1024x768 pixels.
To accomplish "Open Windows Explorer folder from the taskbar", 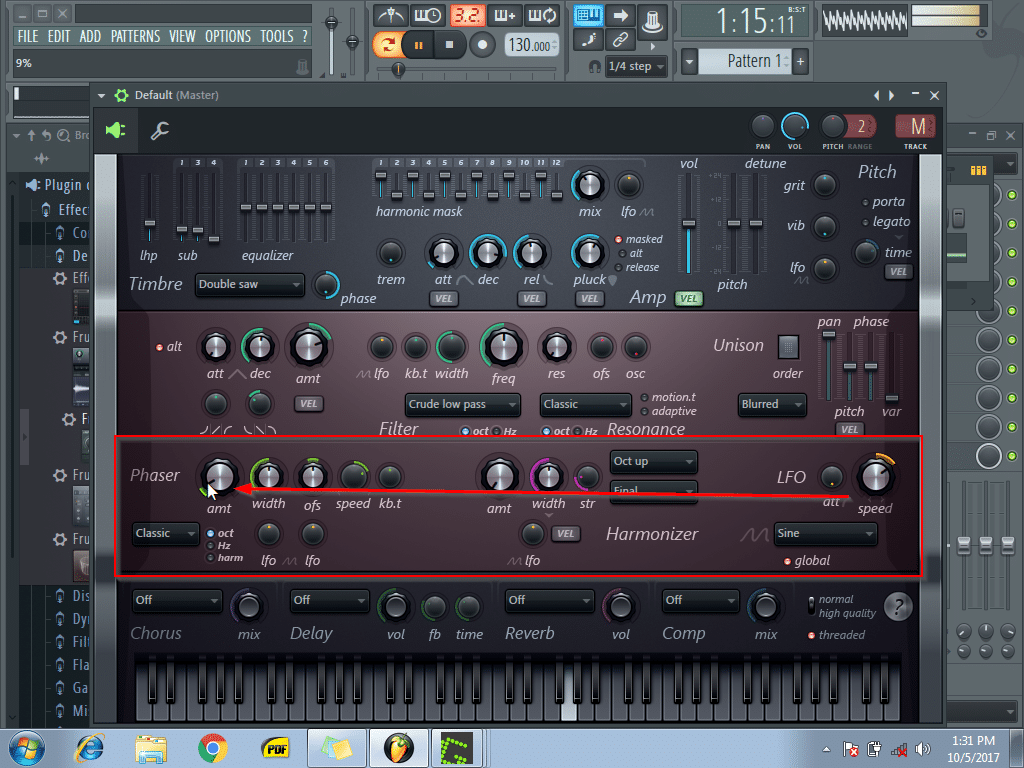I will pos(151,748).
